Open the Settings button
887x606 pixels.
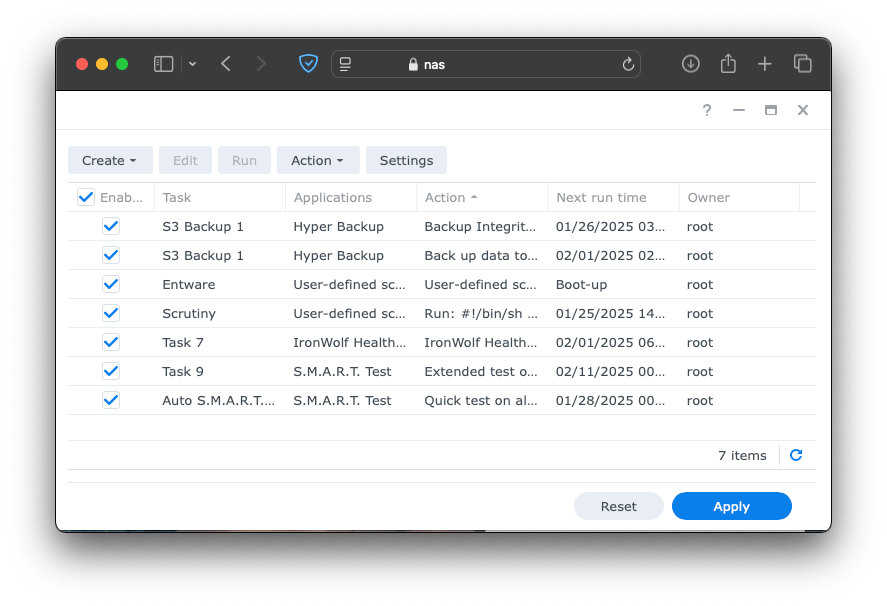406,160
